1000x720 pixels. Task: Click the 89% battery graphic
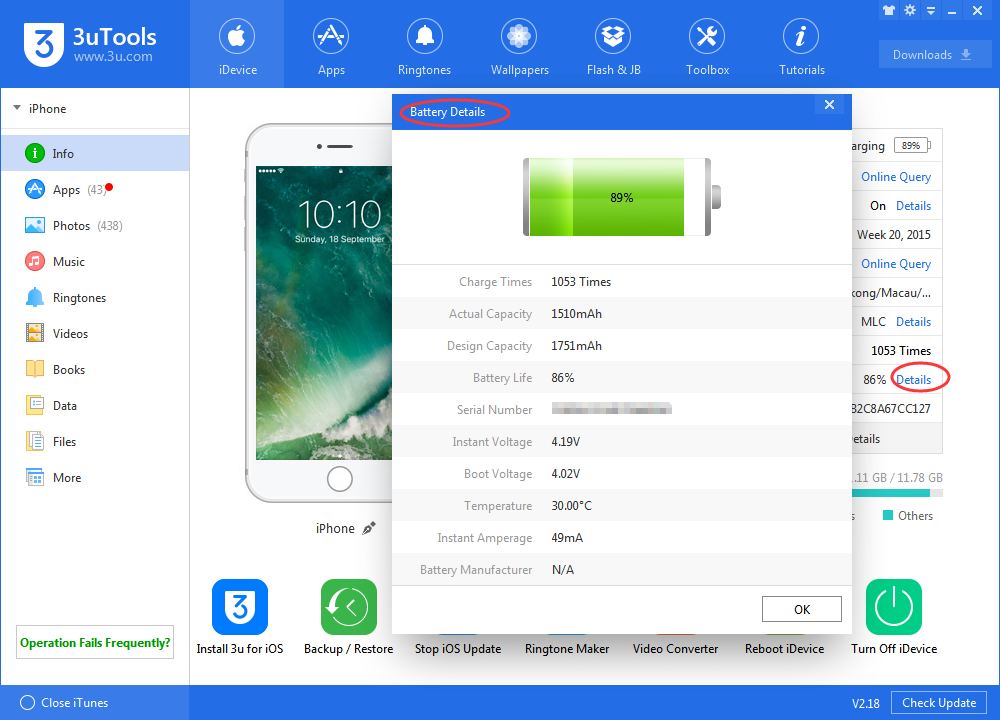(622, 197)
